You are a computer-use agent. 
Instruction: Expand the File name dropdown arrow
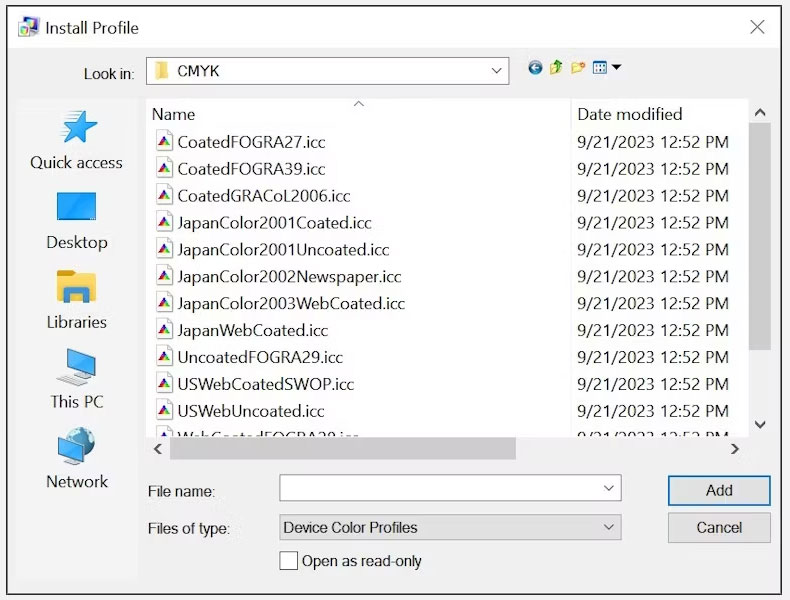(609, 488)
